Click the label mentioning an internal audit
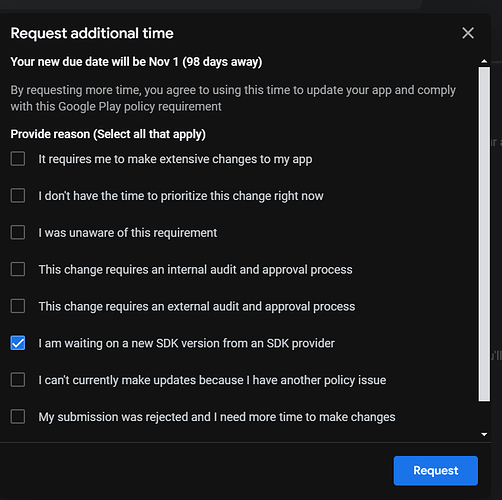The height and width of the screenshot is (500, 502). coord(195,270)
